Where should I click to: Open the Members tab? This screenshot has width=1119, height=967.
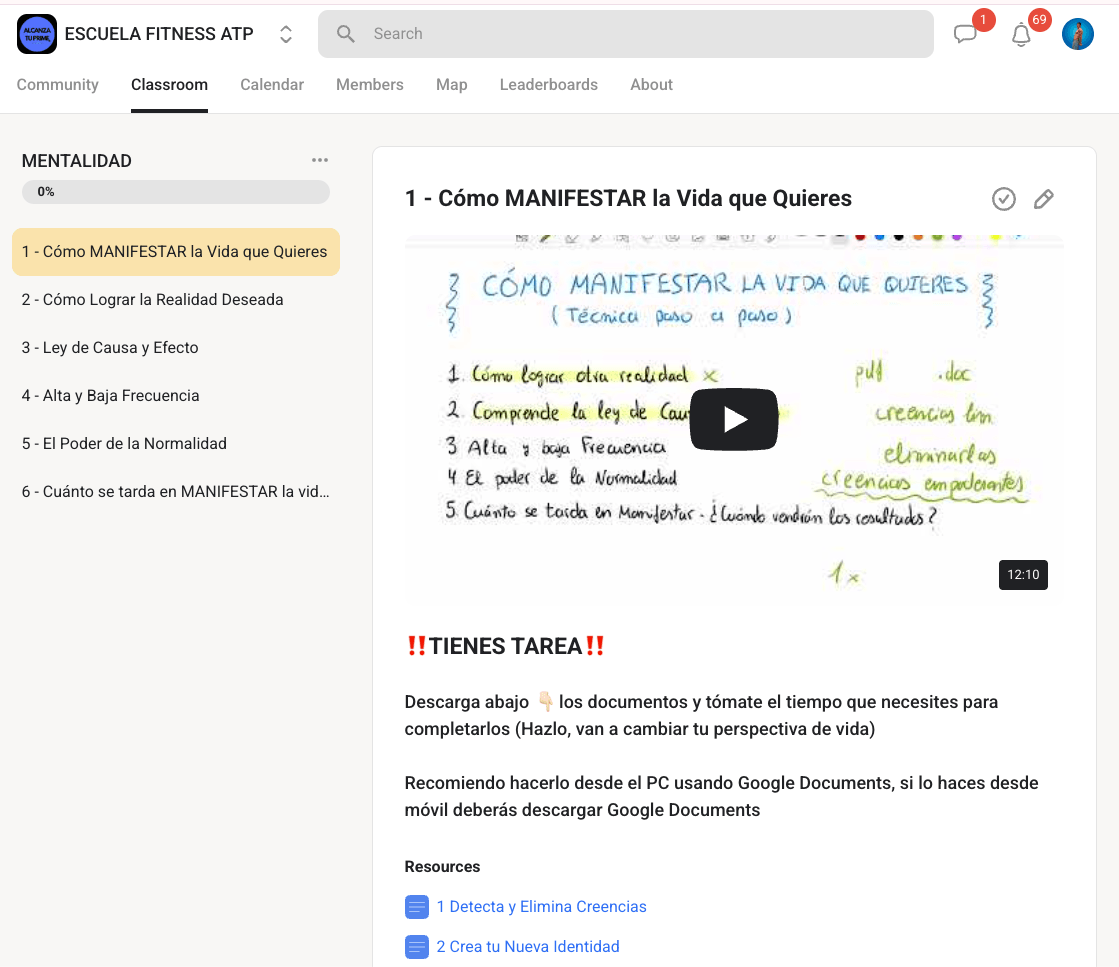[x=370, y=85]
